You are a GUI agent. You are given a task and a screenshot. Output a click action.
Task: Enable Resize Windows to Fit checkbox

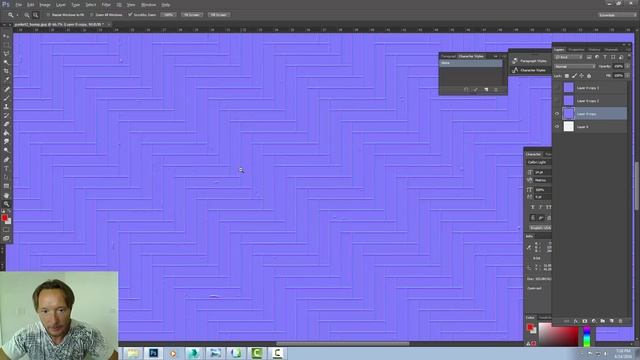(x=49, y=15)
